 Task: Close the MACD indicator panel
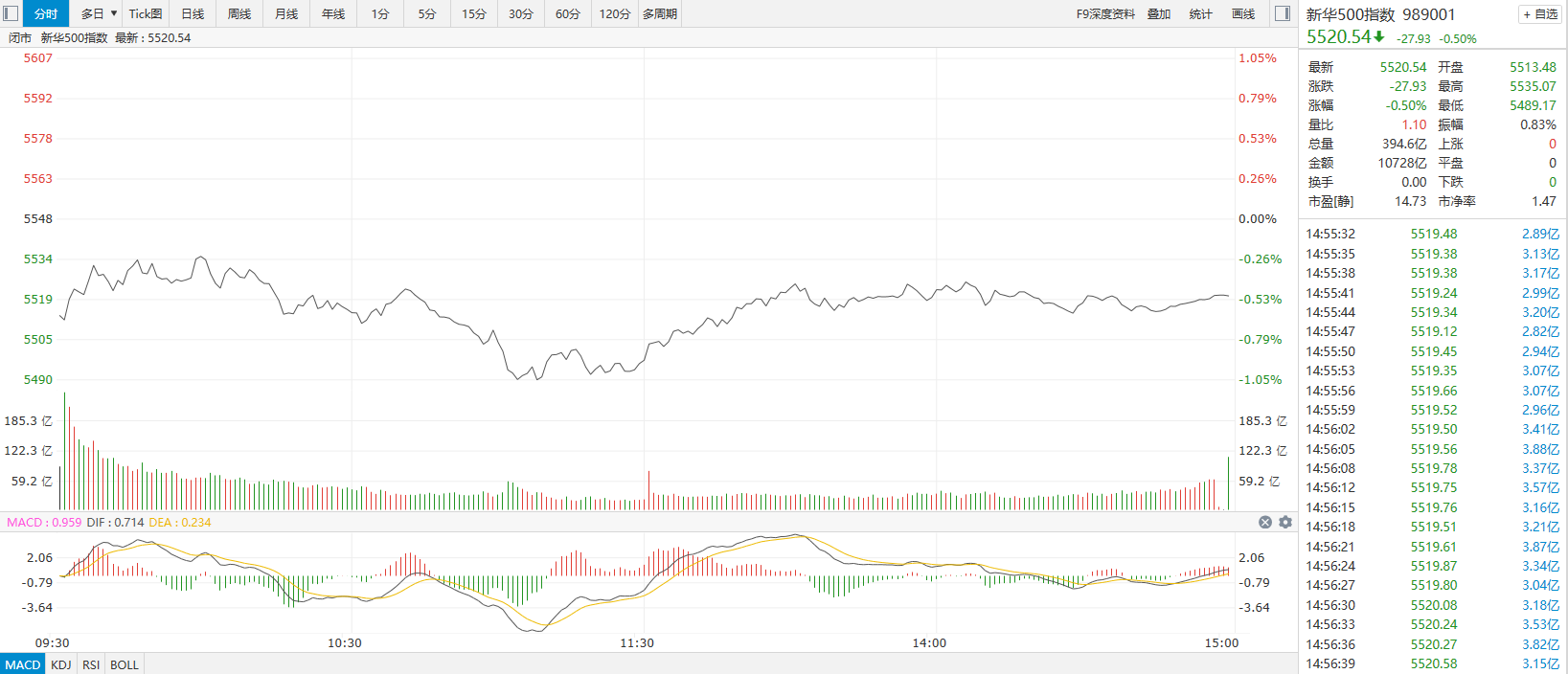pyautogui.click(x=1265, y=522)
